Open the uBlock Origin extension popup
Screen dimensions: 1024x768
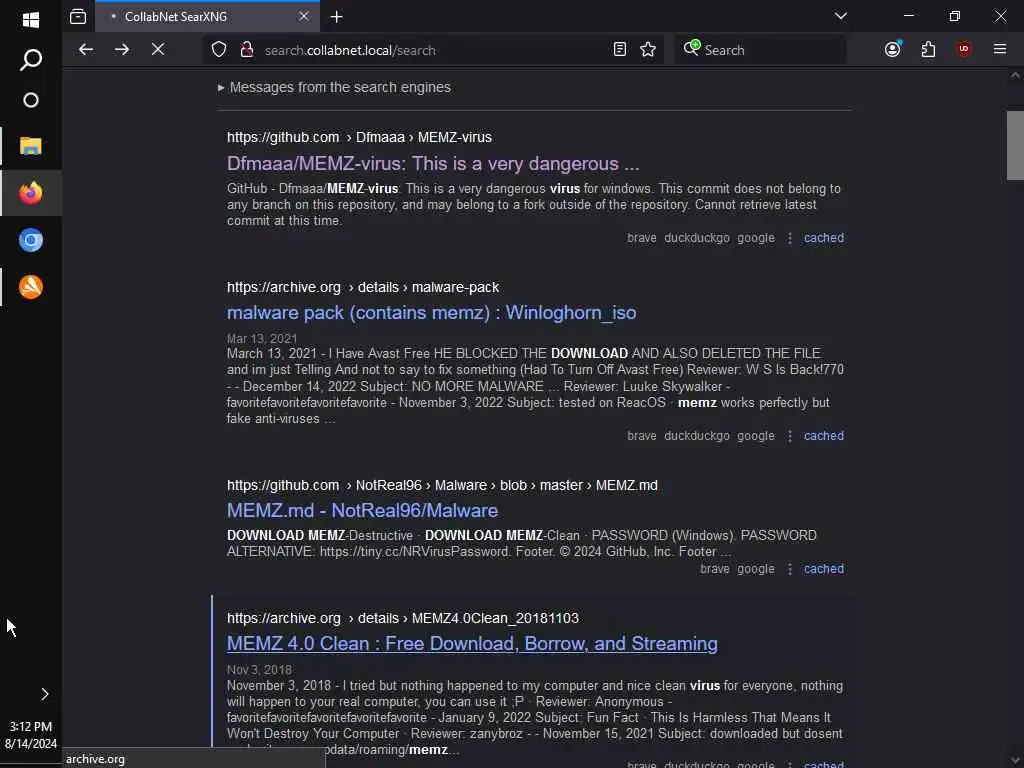click(964, 49)
